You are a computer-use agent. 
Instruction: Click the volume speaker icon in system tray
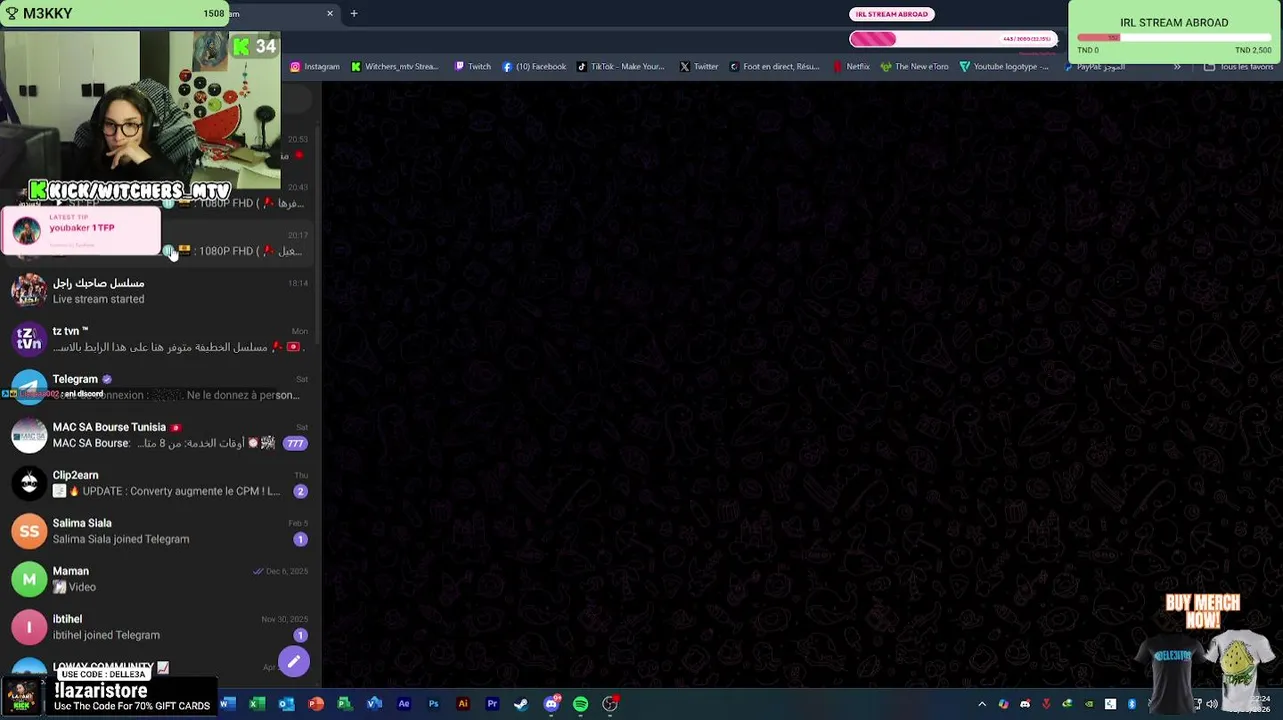point(1211,704)
